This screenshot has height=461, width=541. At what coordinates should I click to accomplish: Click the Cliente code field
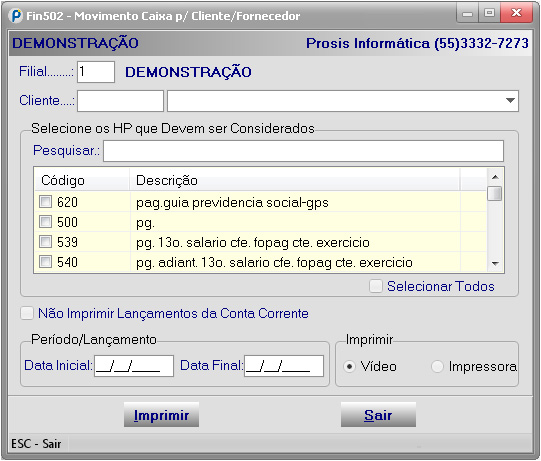point(120,101)
